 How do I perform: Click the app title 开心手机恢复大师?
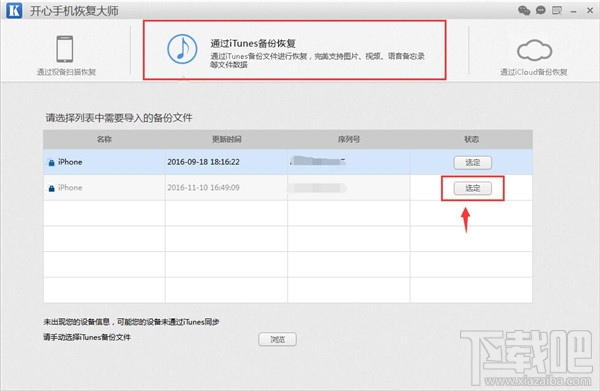tap(74, 11)
